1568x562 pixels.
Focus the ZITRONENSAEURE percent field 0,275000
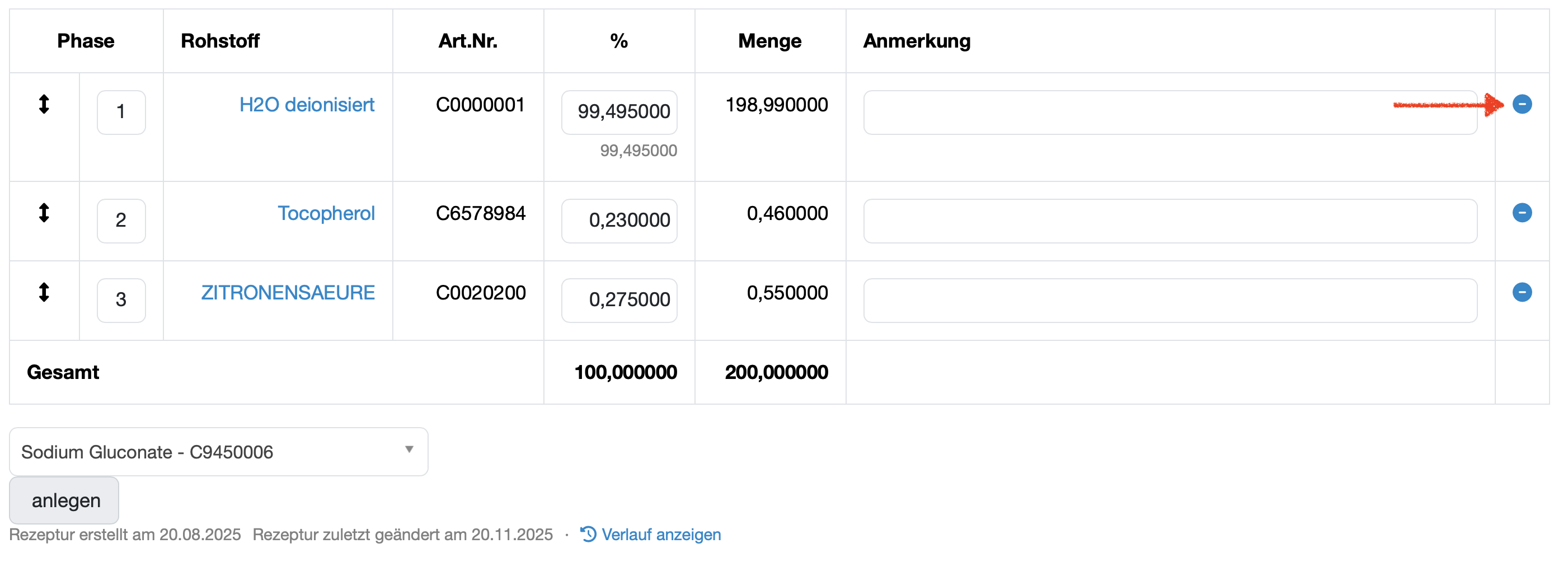(x=619, y=300)
